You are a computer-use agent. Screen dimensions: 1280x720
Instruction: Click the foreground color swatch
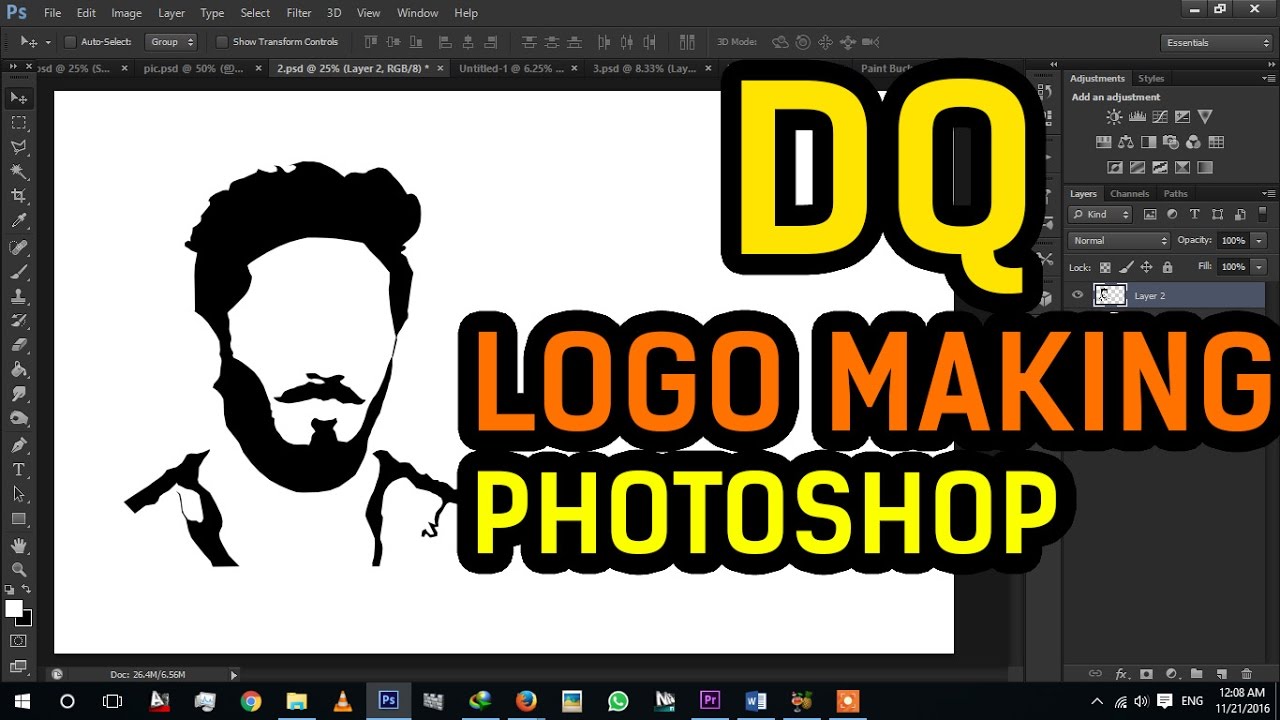(x=14, y=607)
